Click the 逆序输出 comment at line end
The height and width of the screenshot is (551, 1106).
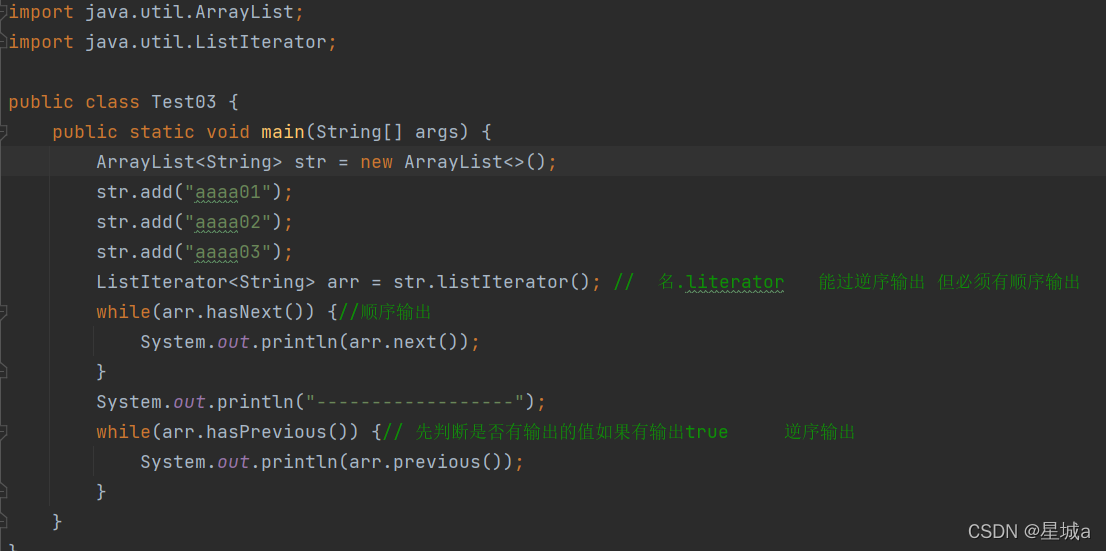[820, 431]
